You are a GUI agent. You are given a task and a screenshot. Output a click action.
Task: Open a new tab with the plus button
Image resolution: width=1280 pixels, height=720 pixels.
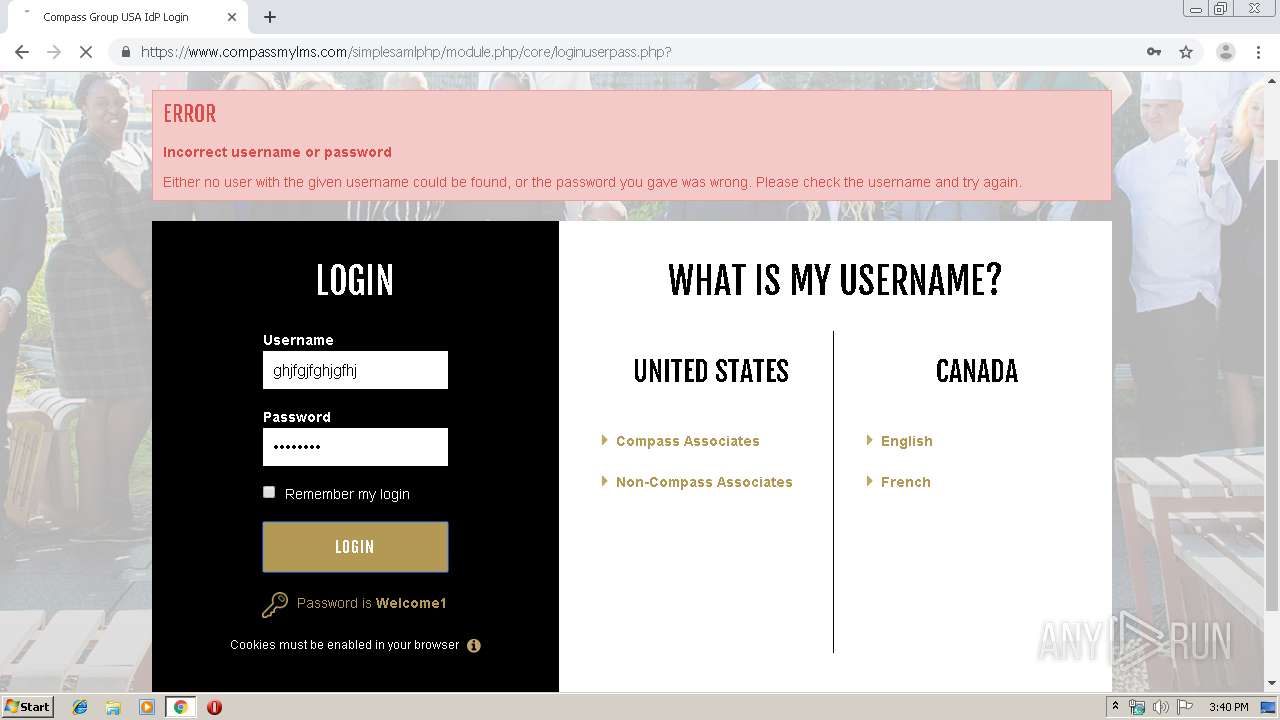270,17
